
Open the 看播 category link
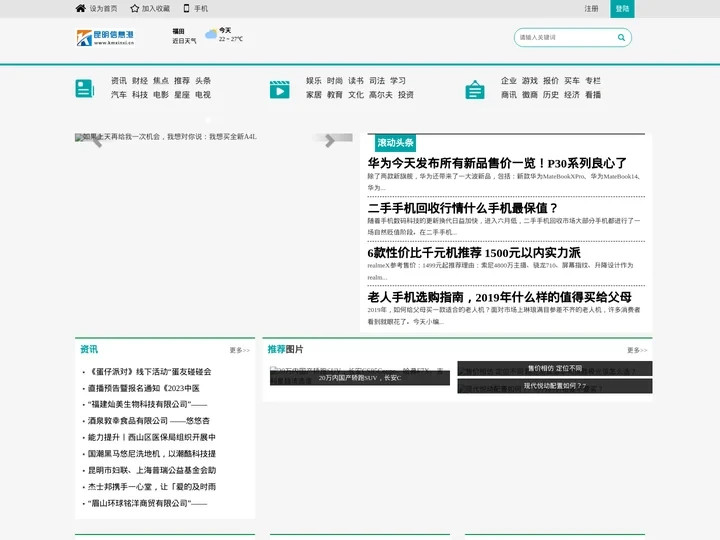(593, 95)
